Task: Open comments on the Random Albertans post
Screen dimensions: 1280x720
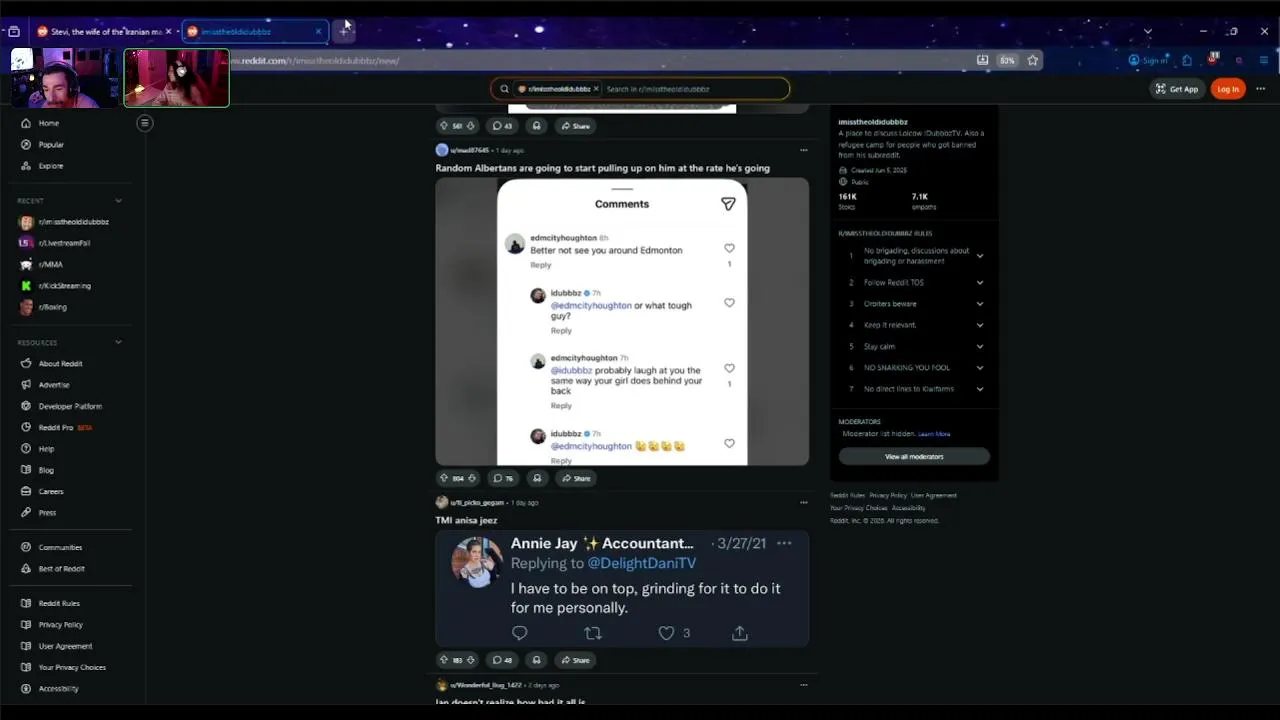Action: pos(503,478)
